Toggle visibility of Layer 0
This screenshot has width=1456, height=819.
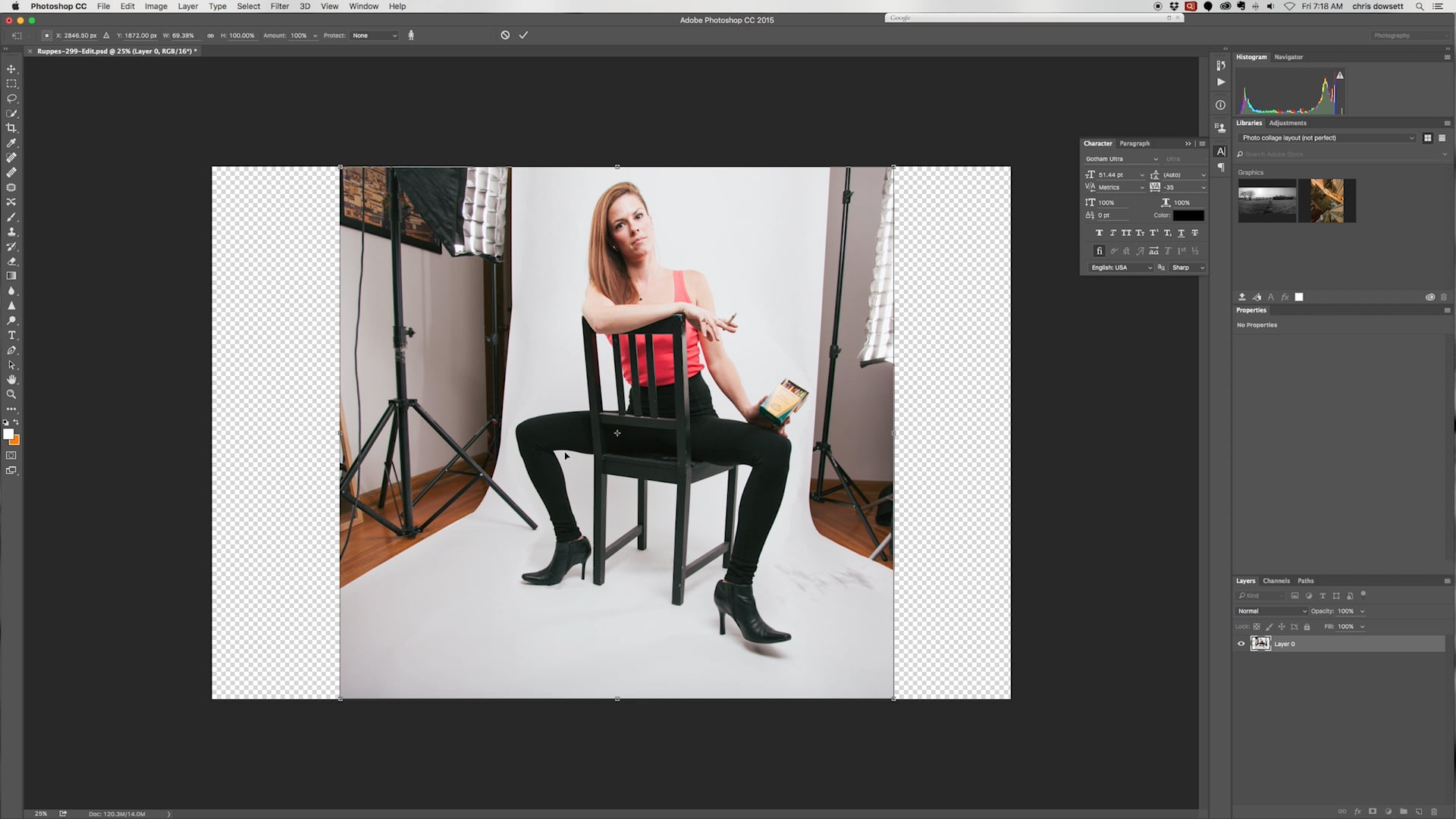1241,643
